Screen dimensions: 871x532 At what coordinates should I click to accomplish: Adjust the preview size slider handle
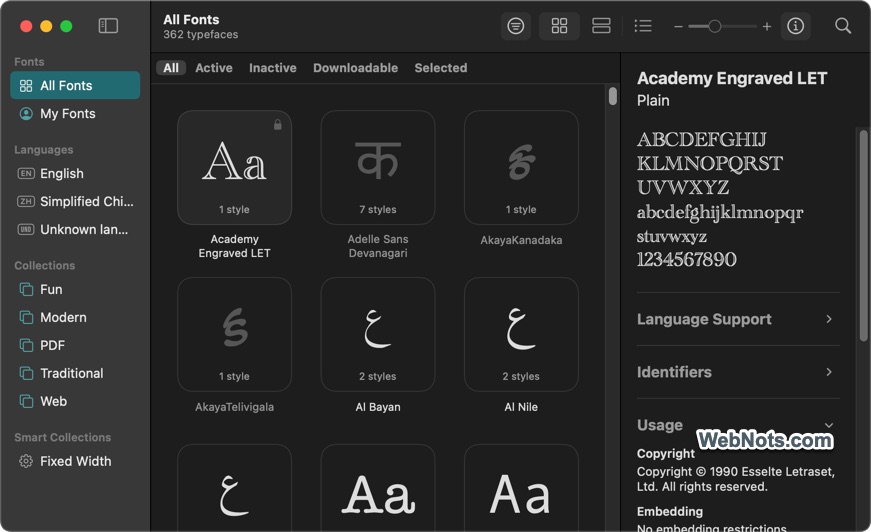tap(715, 27)
